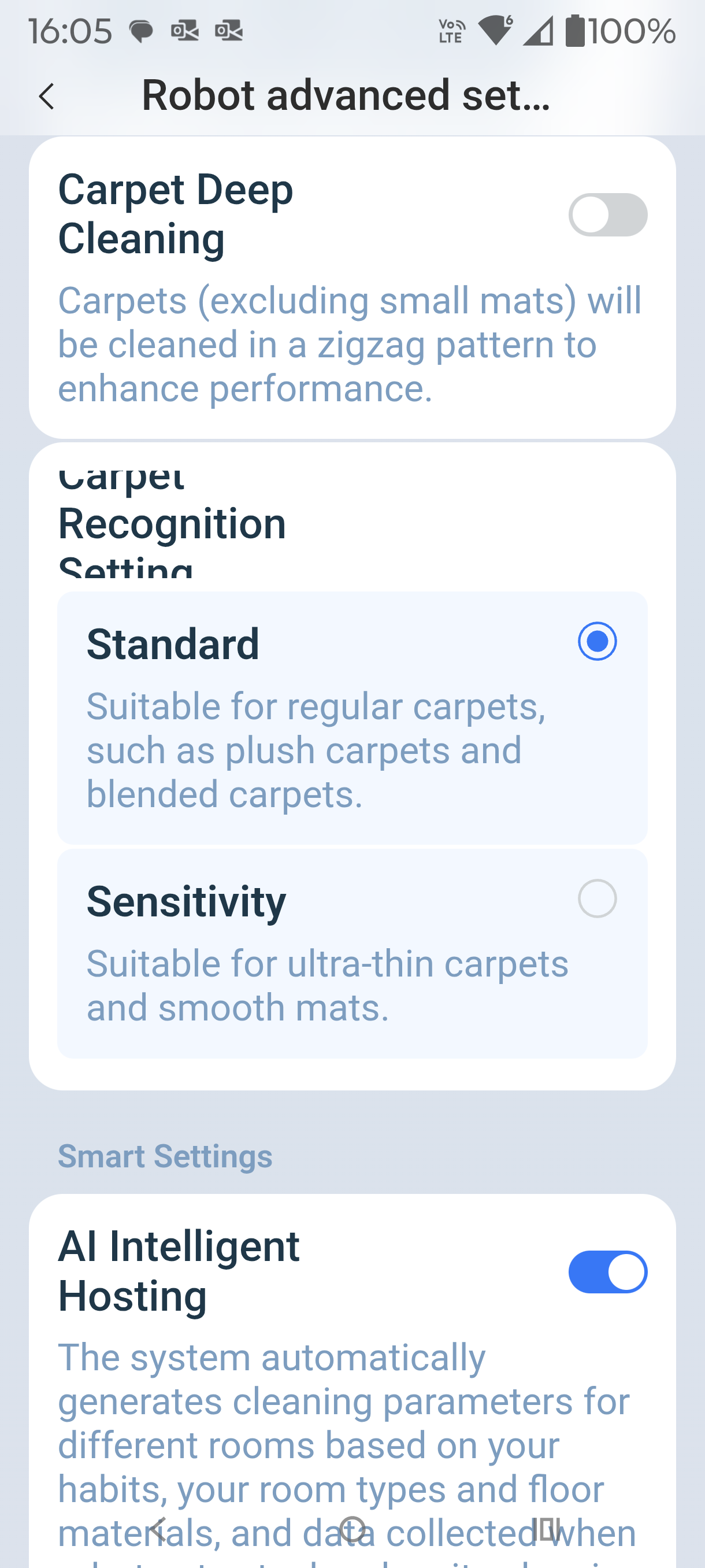This screenshot has height=1568, width=705.
Task: Turn off the AI Intelligent Hosting switch
Action: pos(607,1271)
